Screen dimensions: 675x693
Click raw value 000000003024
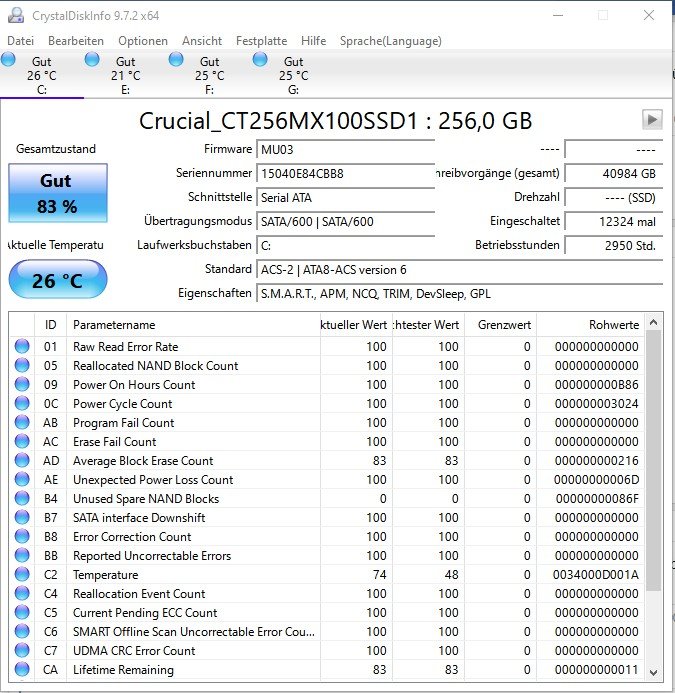(596, 404)
